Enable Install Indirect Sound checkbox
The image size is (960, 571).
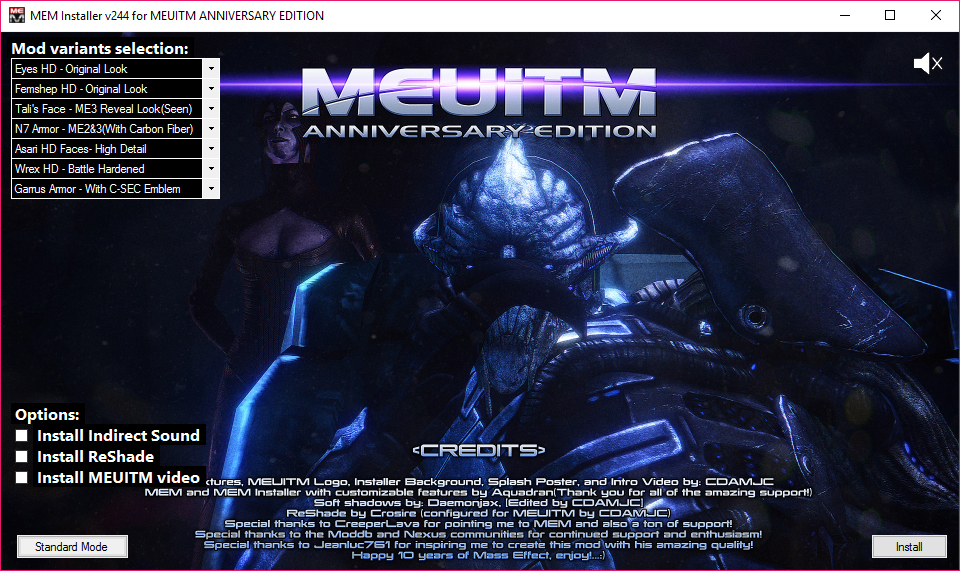click(x=21, y=435)
